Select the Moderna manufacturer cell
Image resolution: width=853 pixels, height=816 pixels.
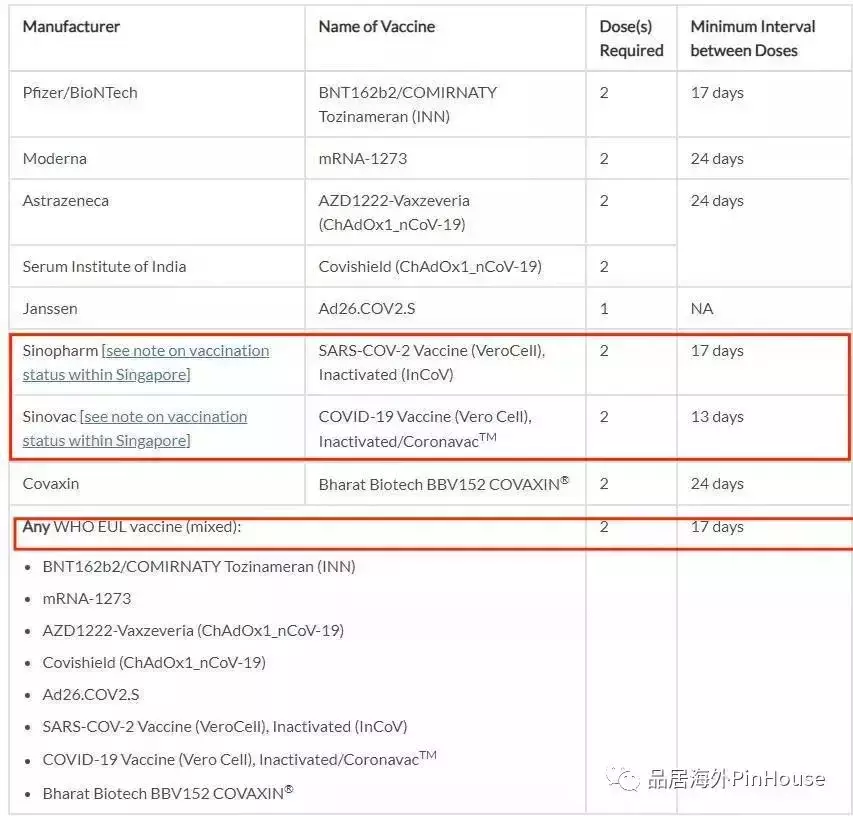click(55, 159)
